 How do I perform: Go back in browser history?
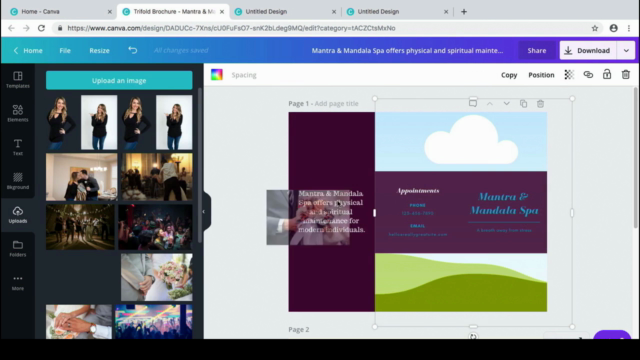pyautogui.click(x=11, y=28)
